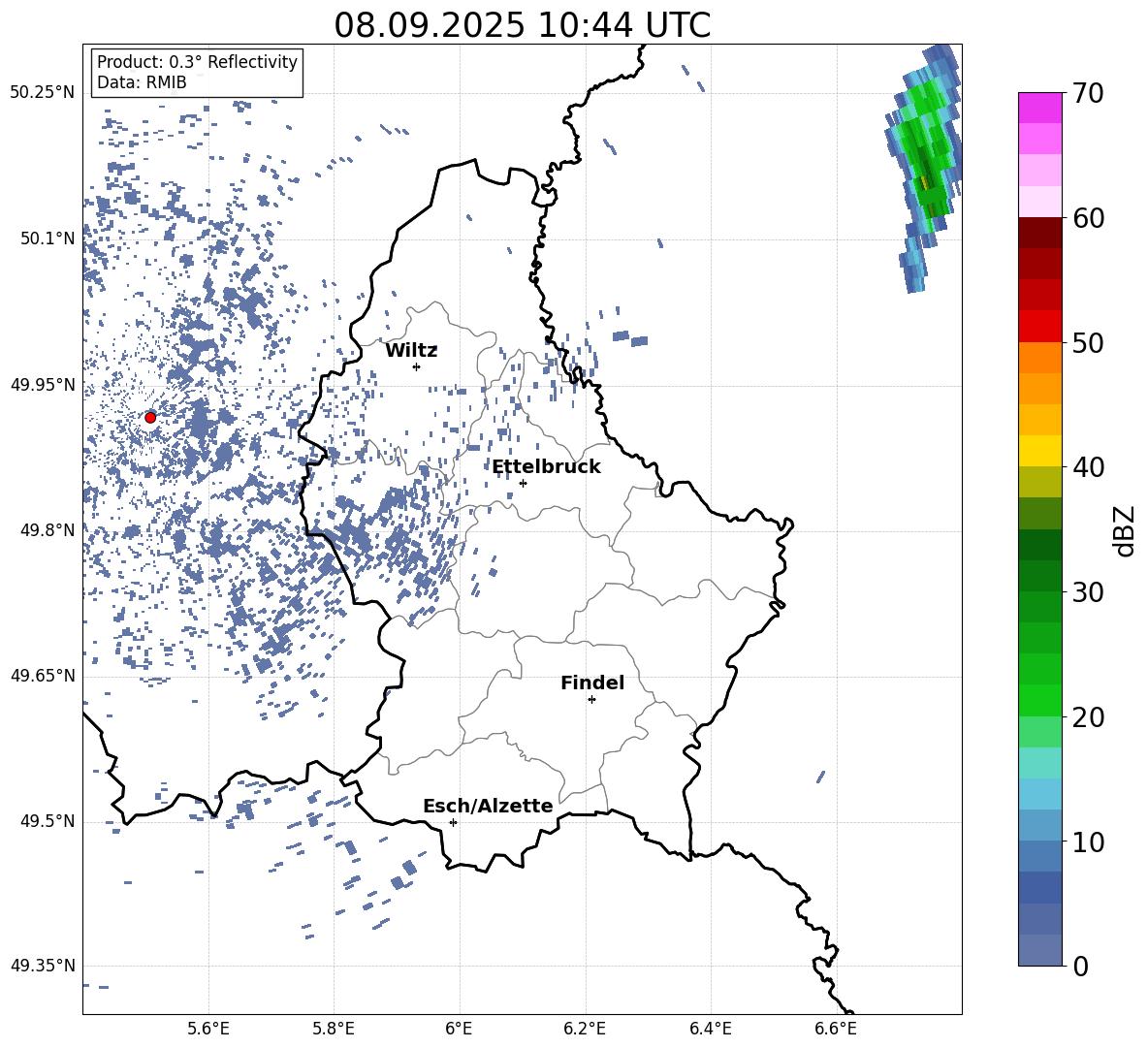Click the longitude label 5.6°E
Viewport: 1148px width, 1048px height.
point(208,1029)
